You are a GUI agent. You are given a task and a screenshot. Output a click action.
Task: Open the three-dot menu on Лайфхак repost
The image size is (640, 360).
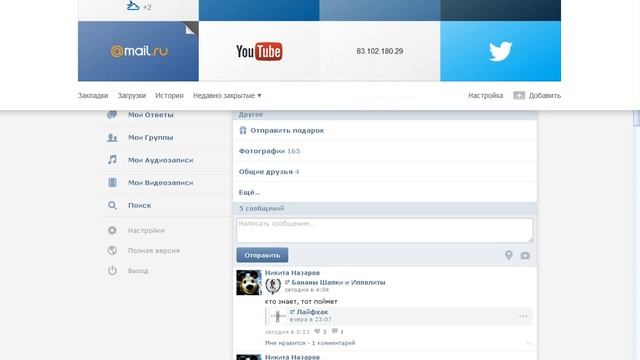523,316
